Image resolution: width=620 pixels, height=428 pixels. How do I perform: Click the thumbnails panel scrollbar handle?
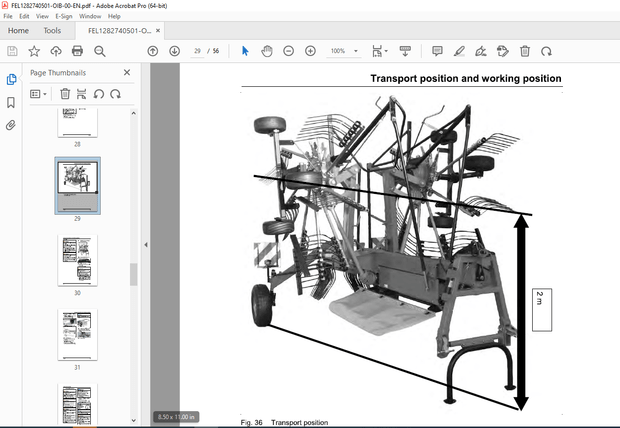[x=134, y=274]
